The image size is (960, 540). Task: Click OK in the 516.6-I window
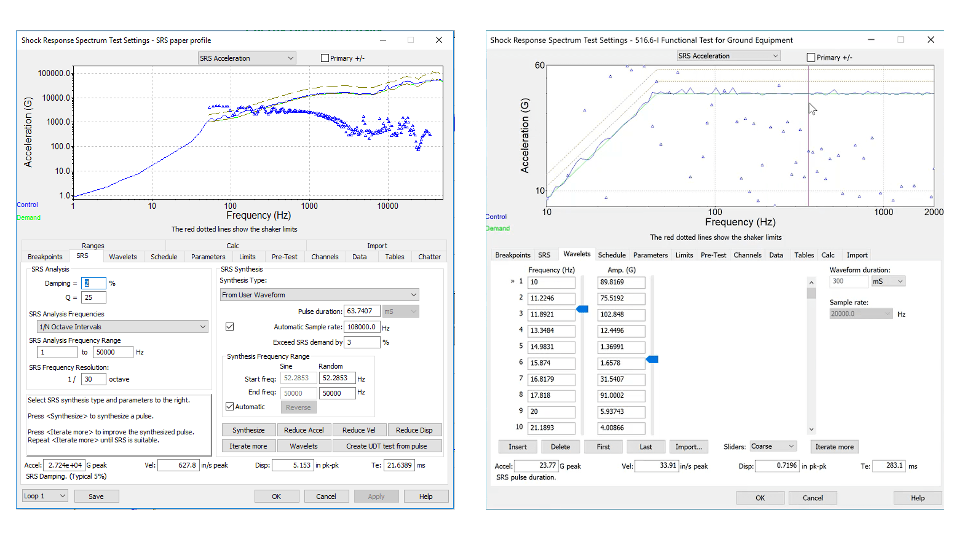(760, 498)
